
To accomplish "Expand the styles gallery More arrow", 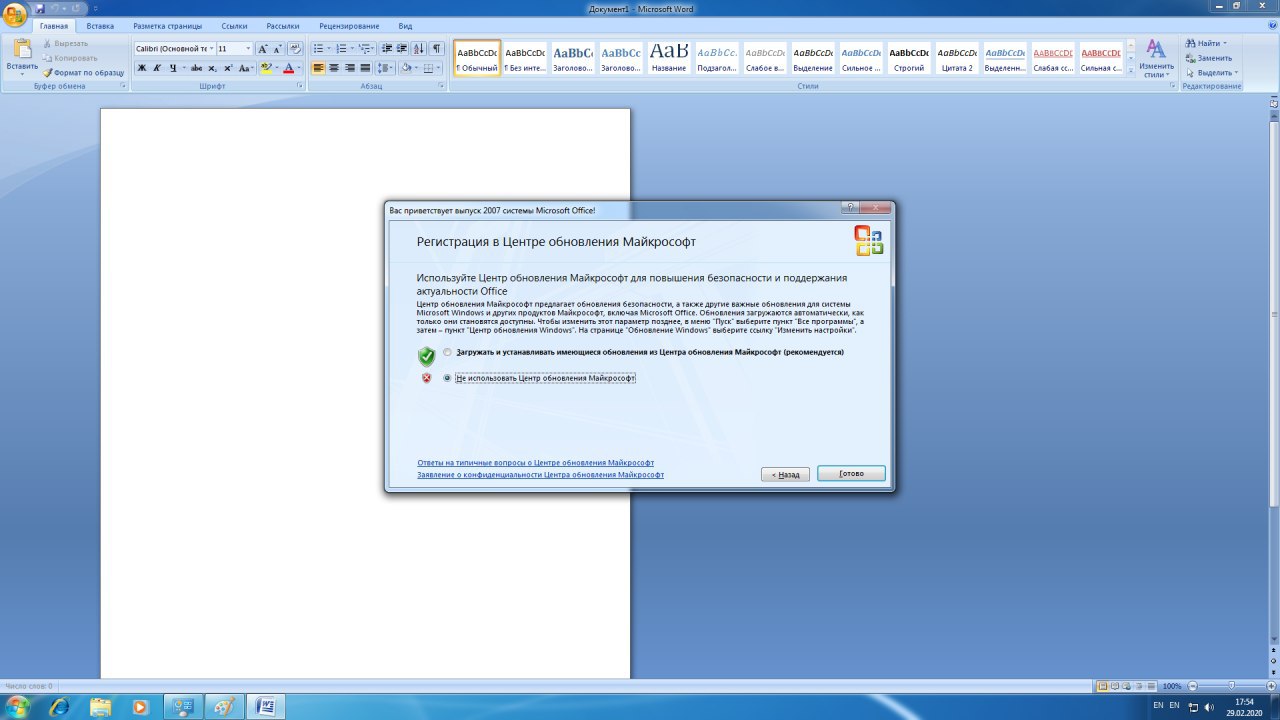I will tap(1131, 72).
